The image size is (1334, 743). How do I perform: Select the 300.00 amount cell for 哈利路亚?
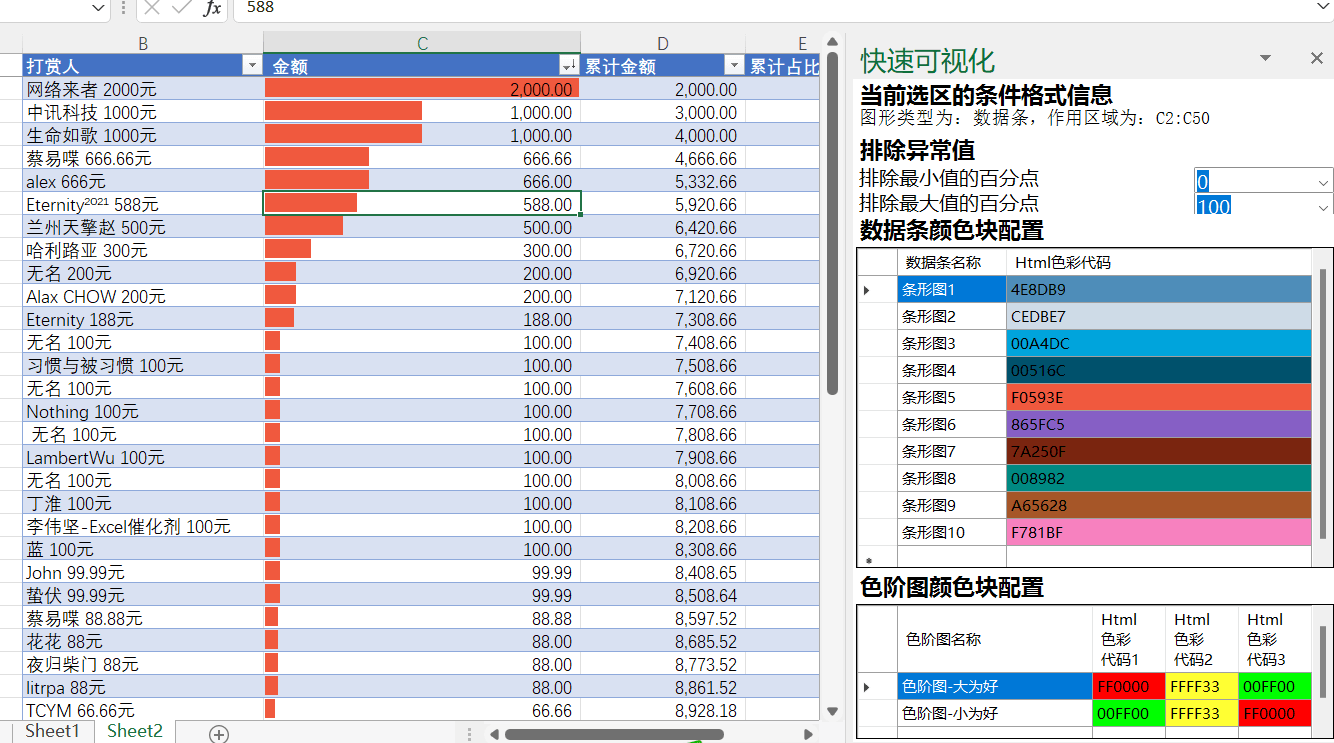click(422, 250)
